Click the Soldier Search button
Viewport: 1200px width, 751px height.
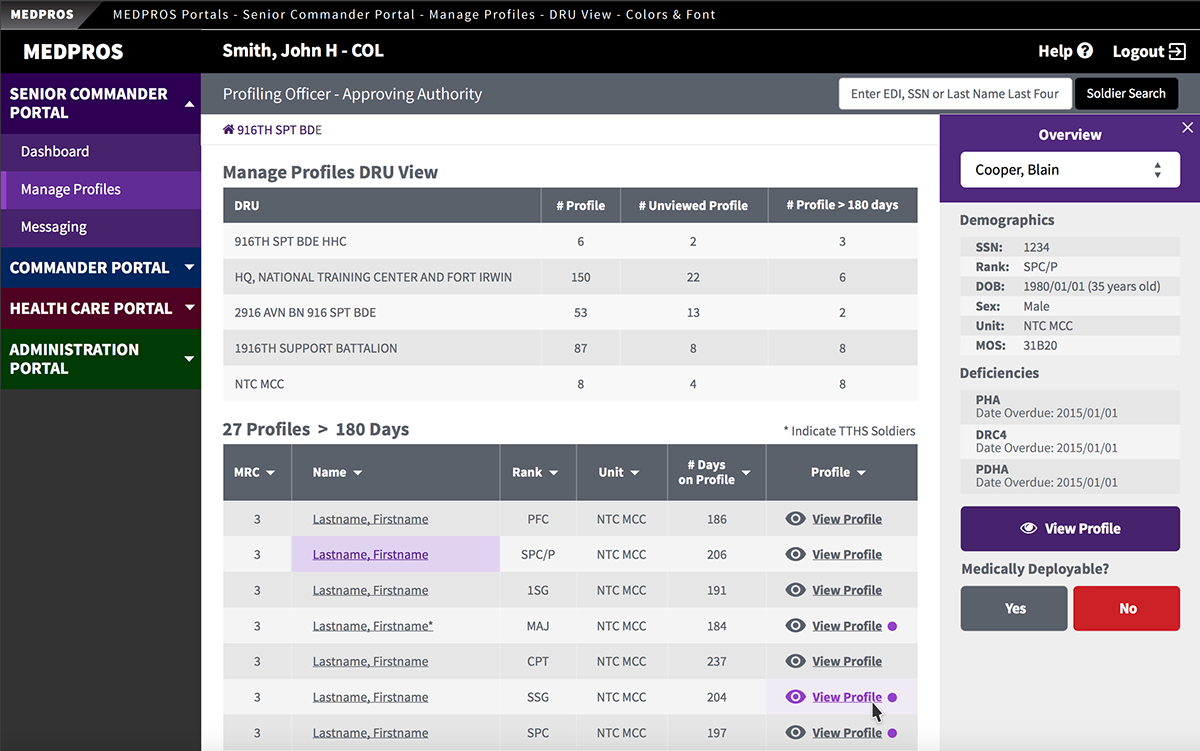(1126, 93)
